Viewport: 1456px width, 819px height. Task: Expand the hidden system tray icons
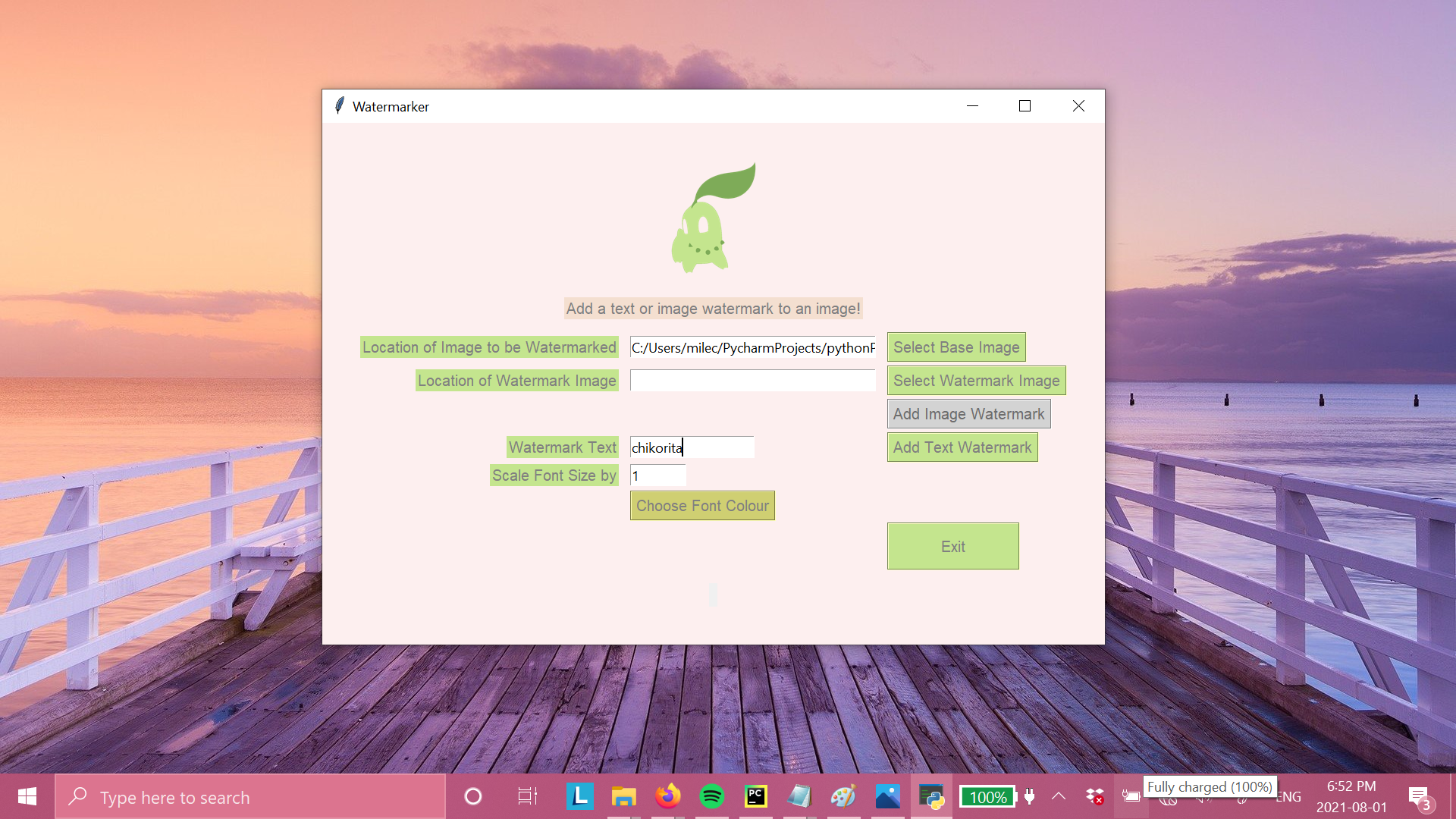point(1059,797)
